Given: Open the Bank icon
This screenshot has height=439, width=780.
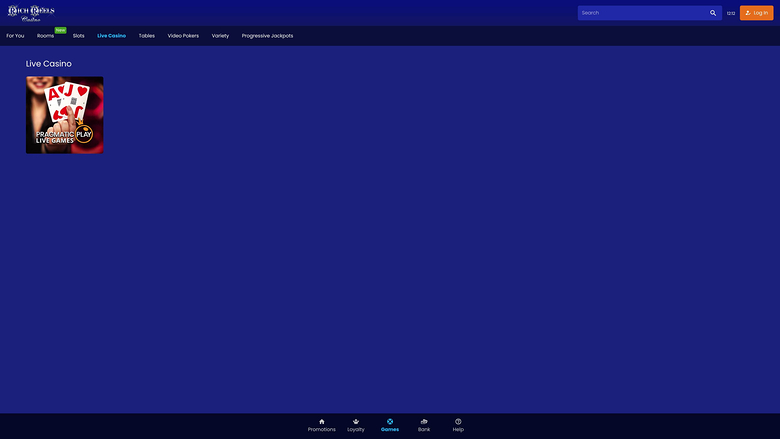Looking at the screenshot, I should coord(424,421).
